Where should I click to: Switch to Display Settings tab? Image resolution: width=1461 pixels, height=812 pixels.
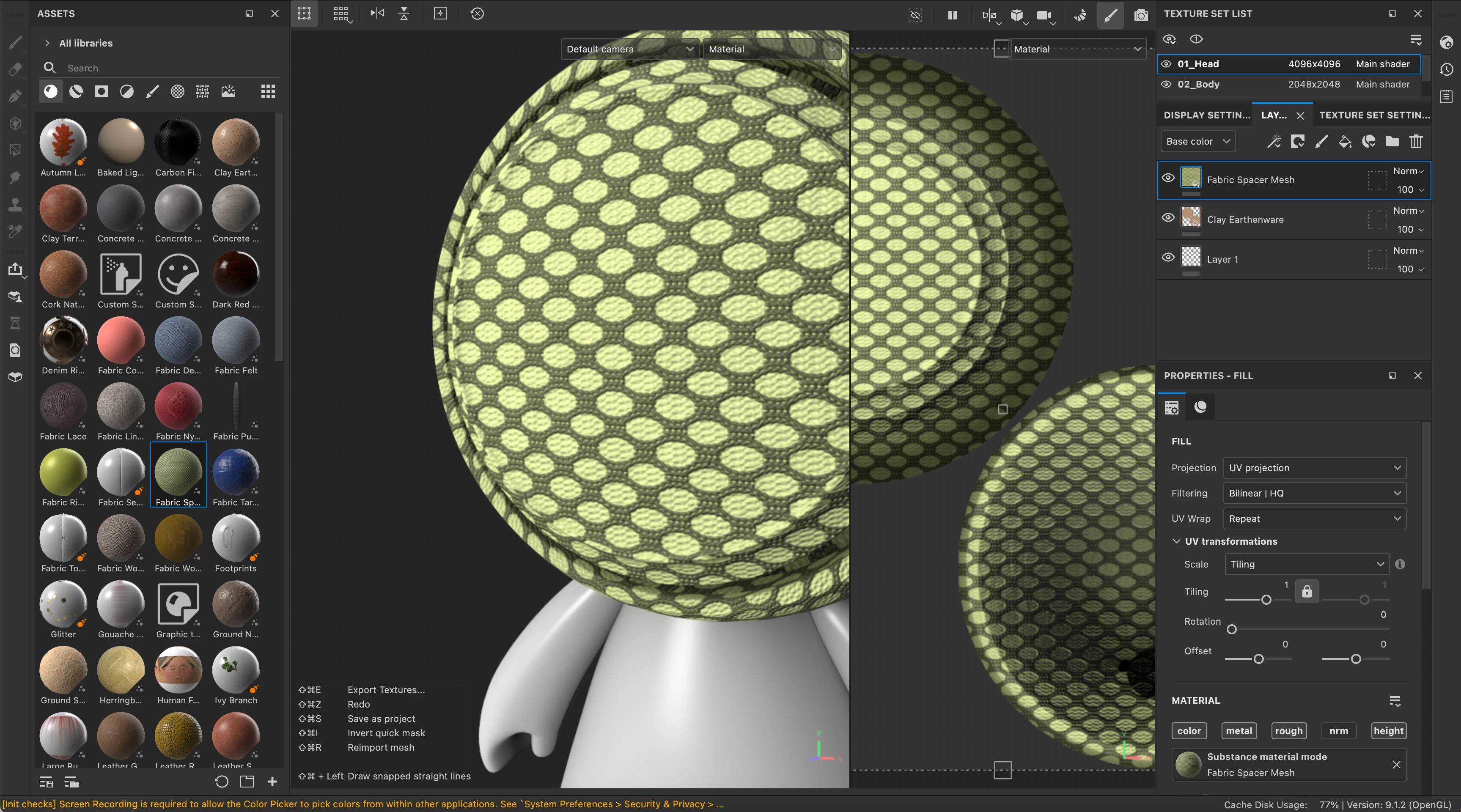[x=1206, y=115]
